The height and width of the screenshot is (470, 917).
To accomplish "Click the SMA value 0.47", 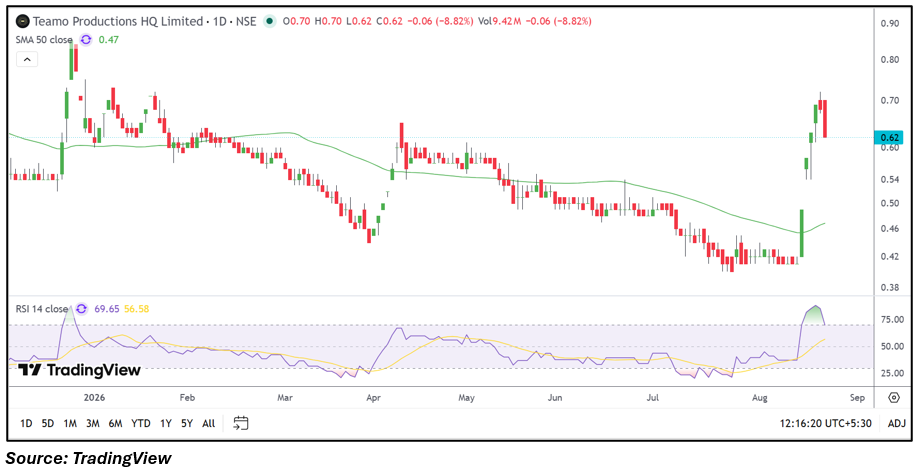I will tap(107, 40).
